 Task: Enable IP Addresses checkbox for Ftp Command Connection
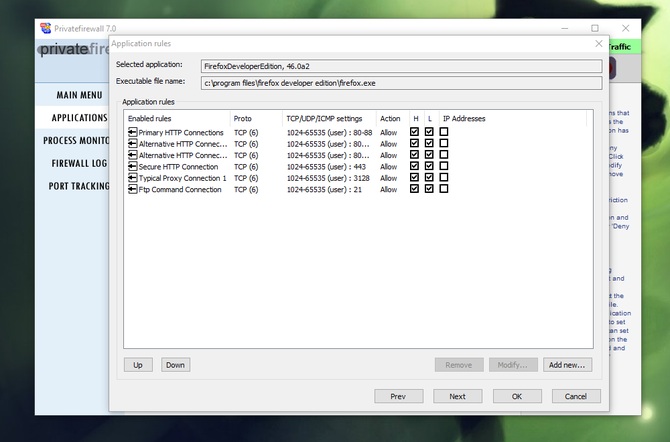click(444, 189)
